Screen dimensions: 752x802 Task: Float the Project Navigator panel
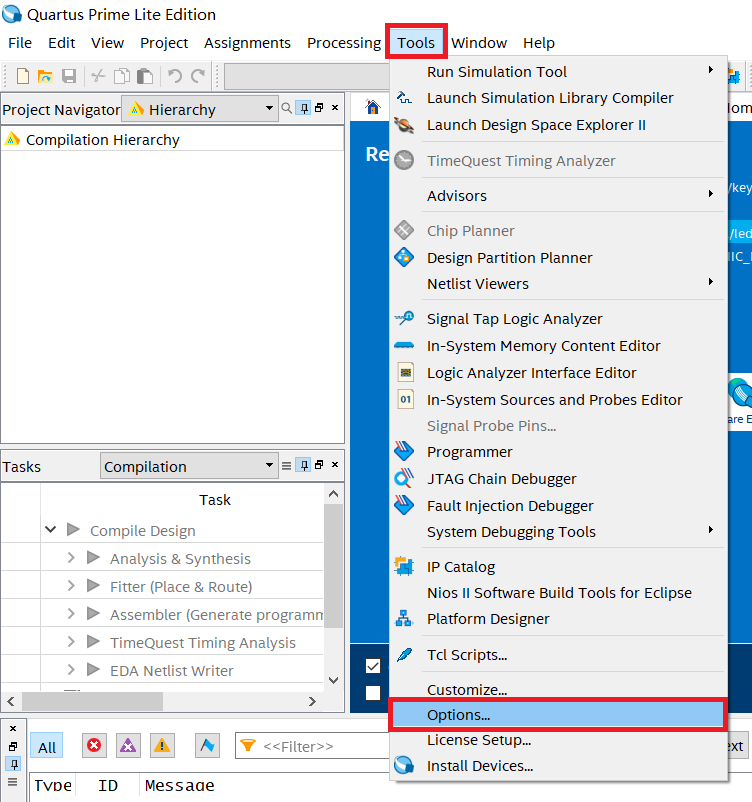319,107
